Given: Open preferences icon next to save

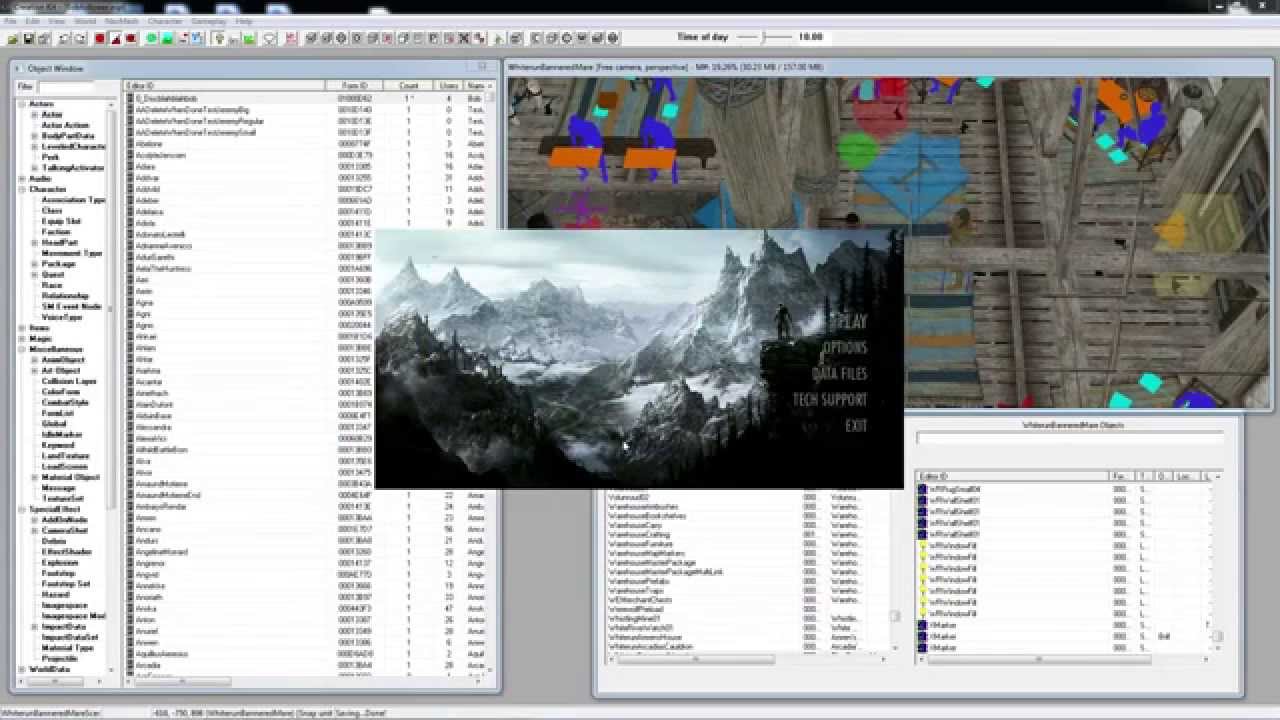Looking at the screenshot, I should click(x=45, y=38).
